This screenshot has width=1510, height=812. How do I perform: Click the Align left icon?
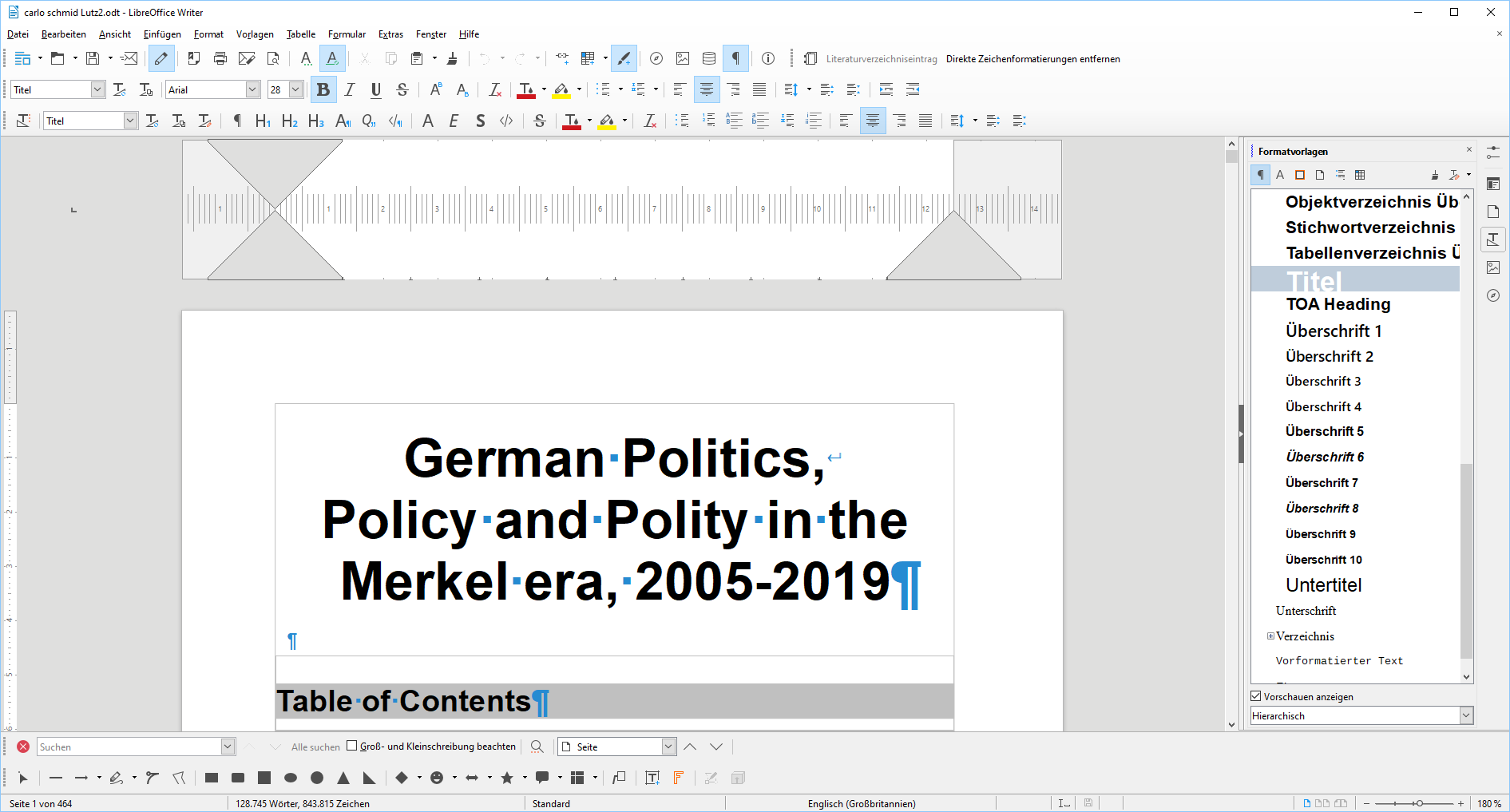[680, 89]
